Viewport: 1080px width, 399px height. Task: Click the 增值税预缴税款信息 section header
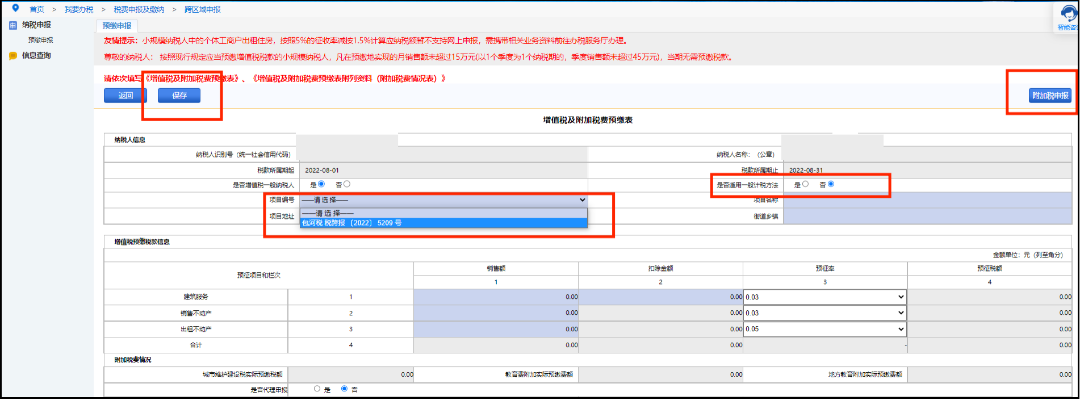pos(141,242)
